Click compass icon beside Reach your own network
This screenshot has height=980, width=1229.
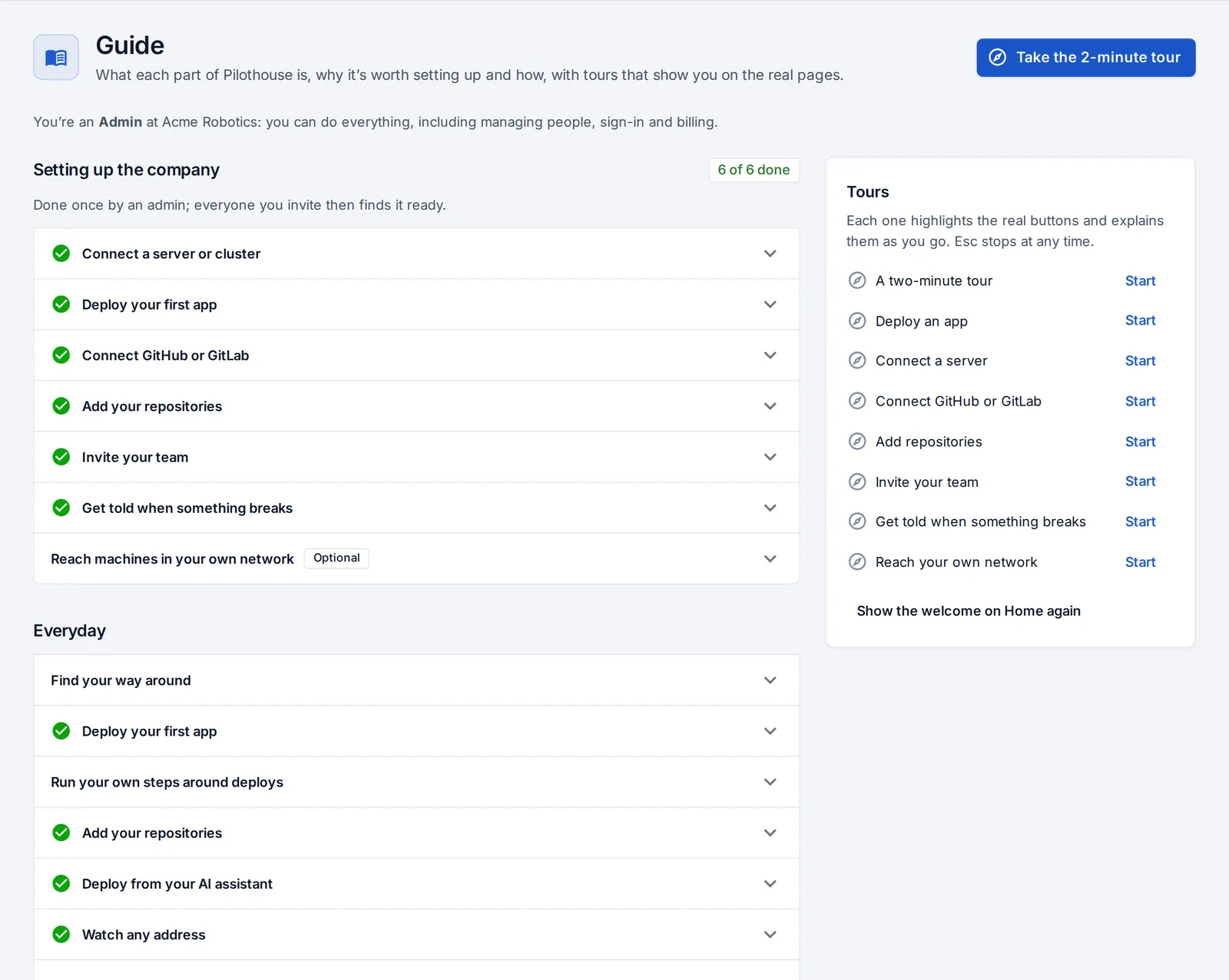click(857, 561)
